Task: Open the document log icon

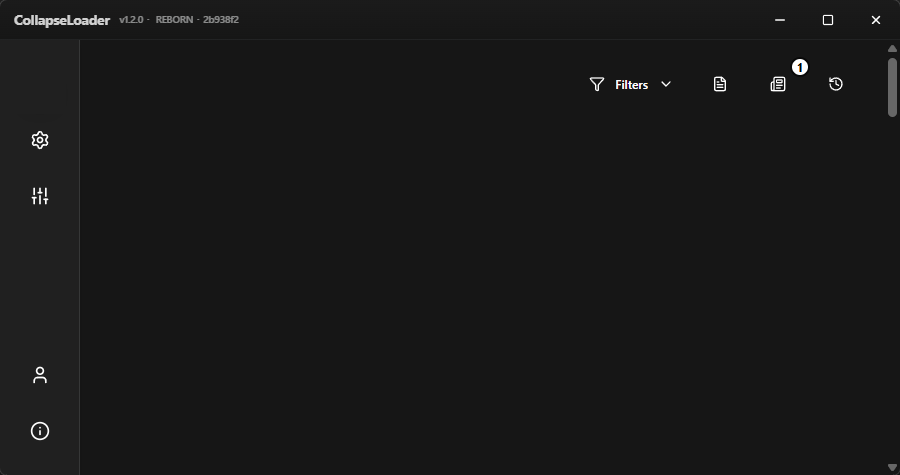Action: click(x=720, y=84)
